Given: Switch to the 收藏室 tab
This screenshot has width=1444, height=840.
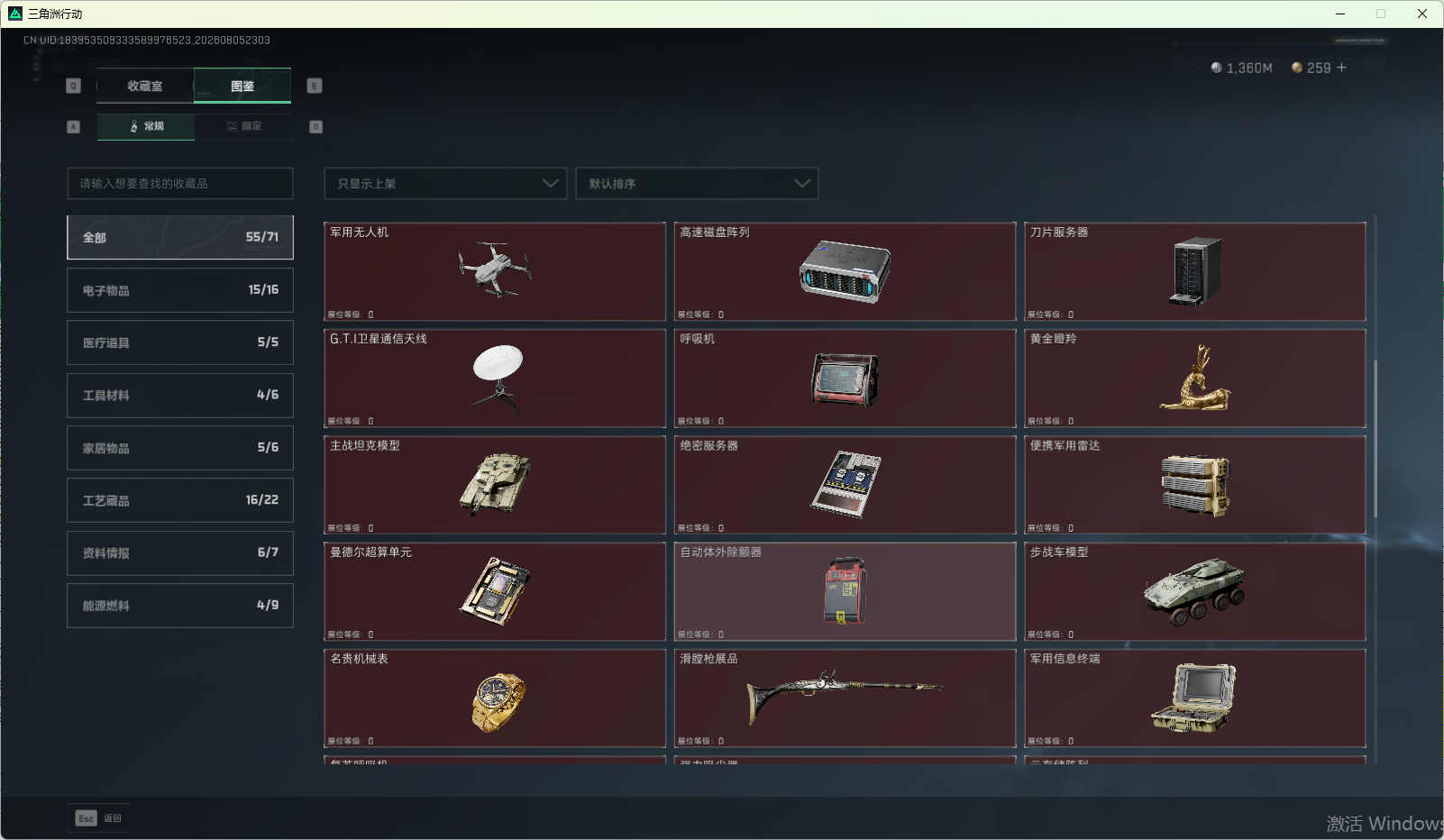Looking at the screenshot, I should [x=145, y=86].
